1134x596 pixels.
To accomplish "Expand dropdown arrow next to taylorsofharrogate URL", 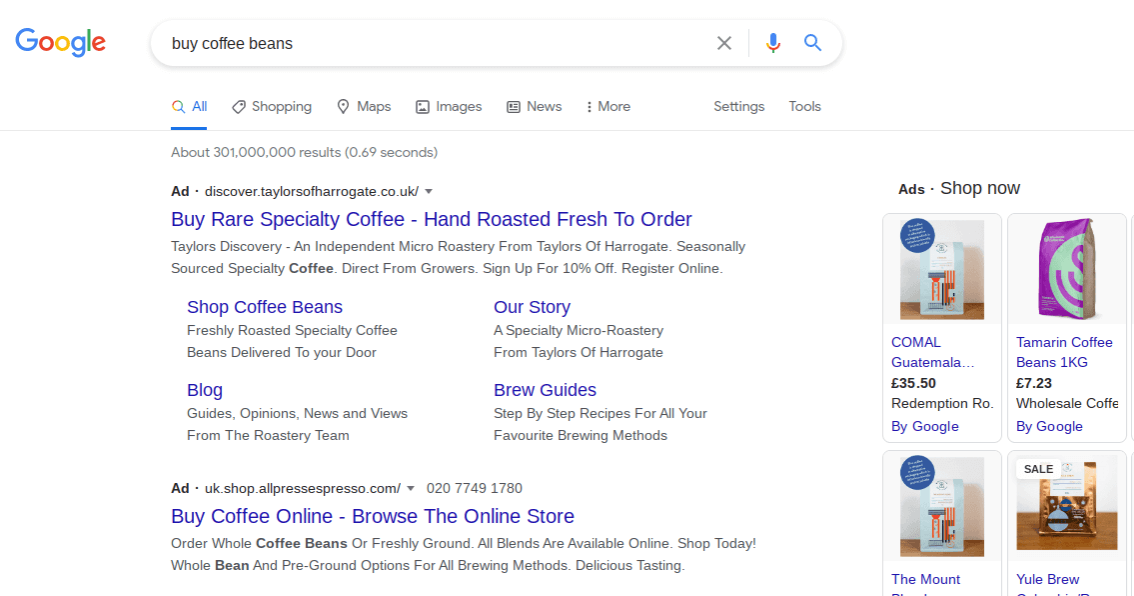I will click(x=429, y=192).
